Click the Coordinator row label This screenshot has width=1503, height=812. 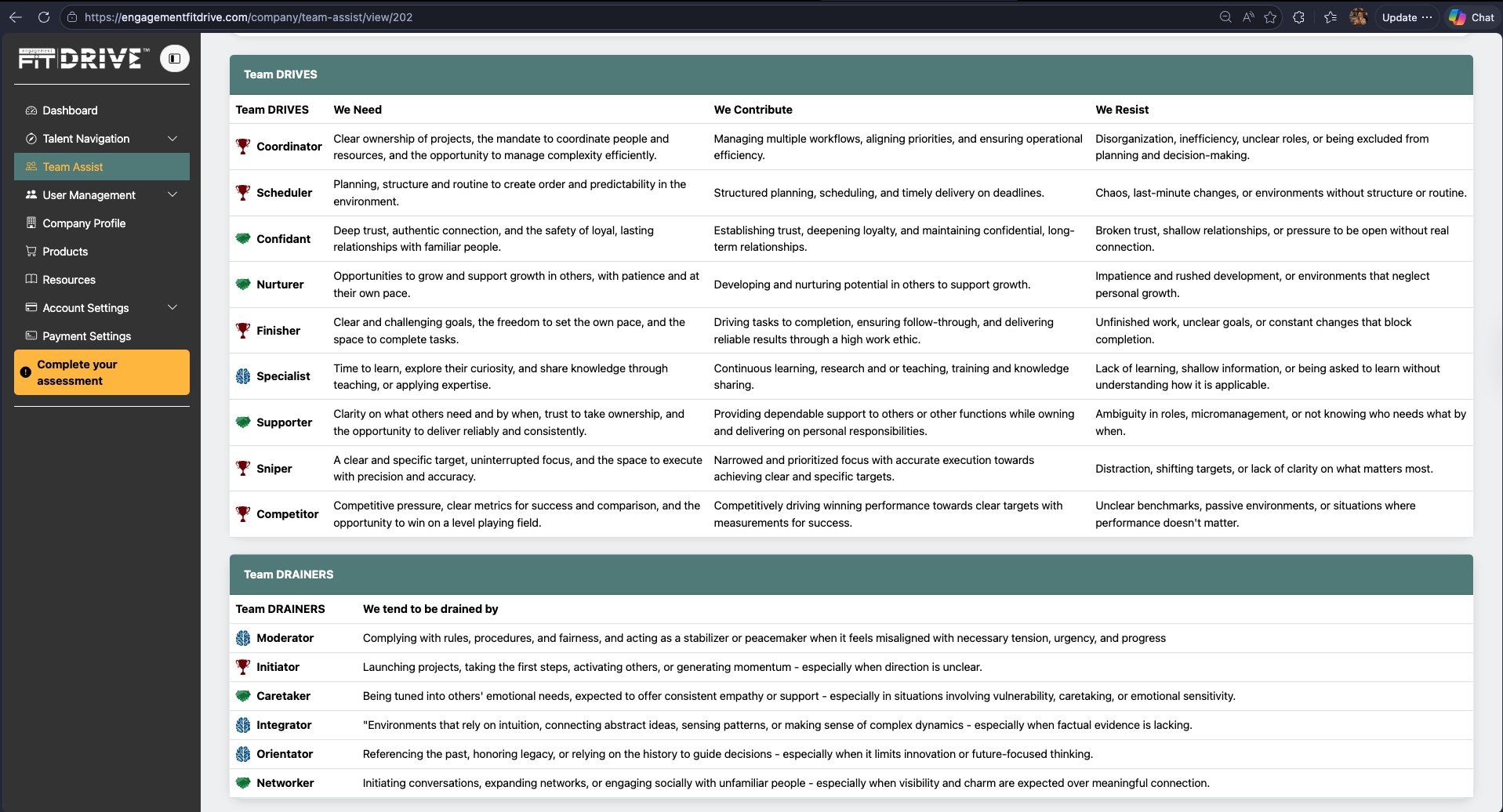coord(289,147)
